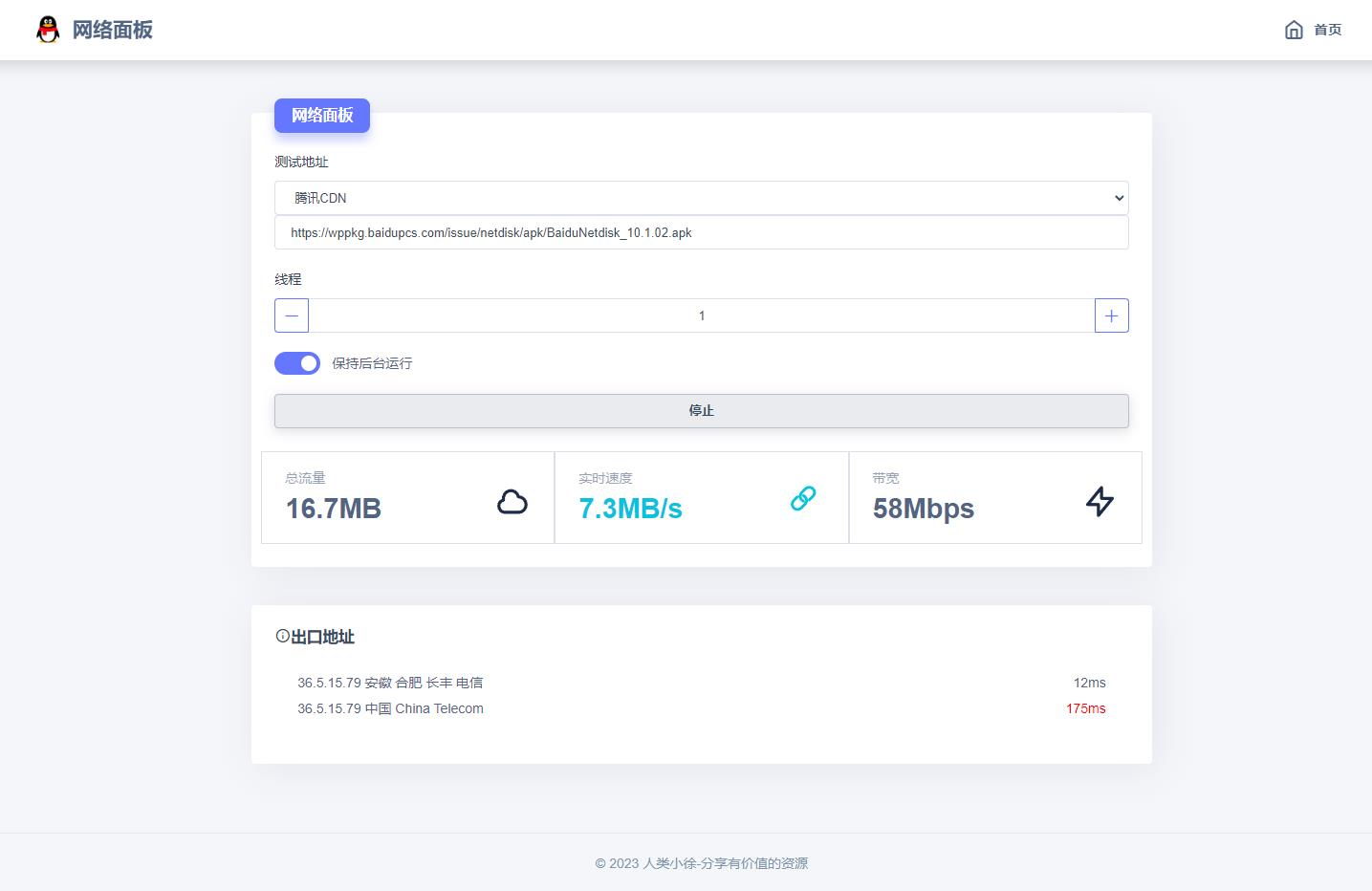Click the 网络面板 site title
1372x891 pixels.
point(113,30)
